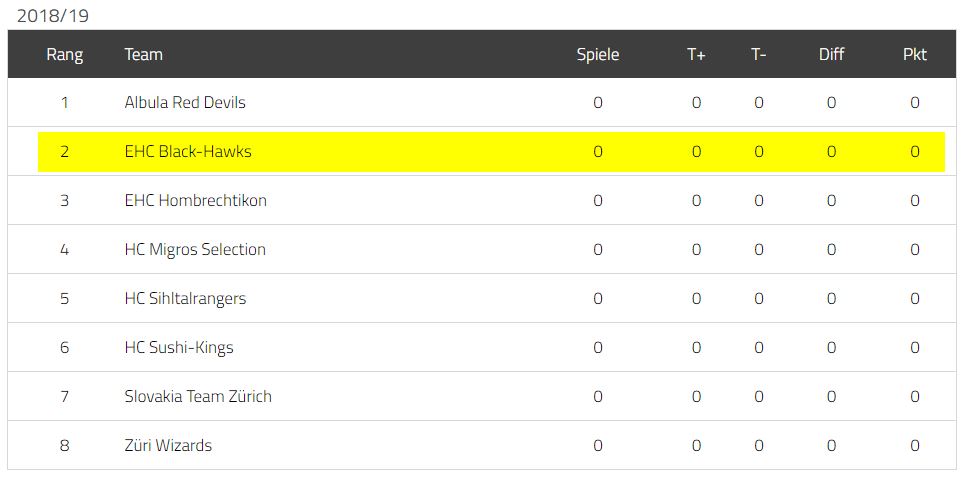The image size is (967, 479).
Task: Click the Spiele column header
Action: tap(598, 54)
